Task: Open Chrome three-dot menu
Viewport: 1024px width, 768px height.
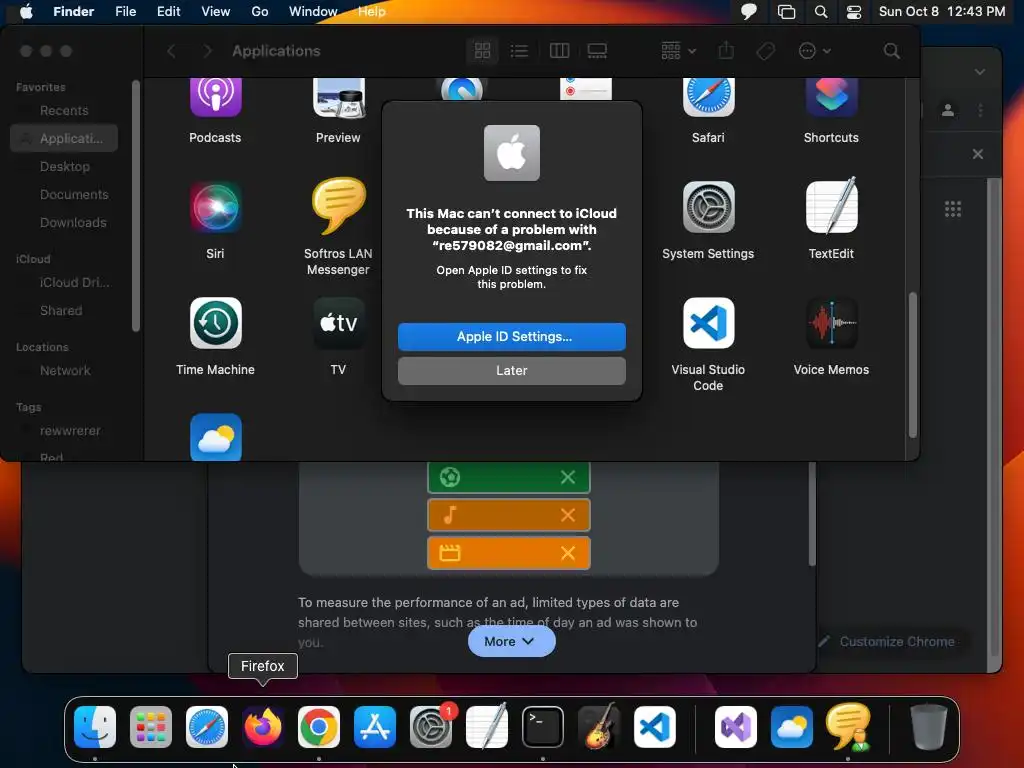Action: tap(980, 110)
